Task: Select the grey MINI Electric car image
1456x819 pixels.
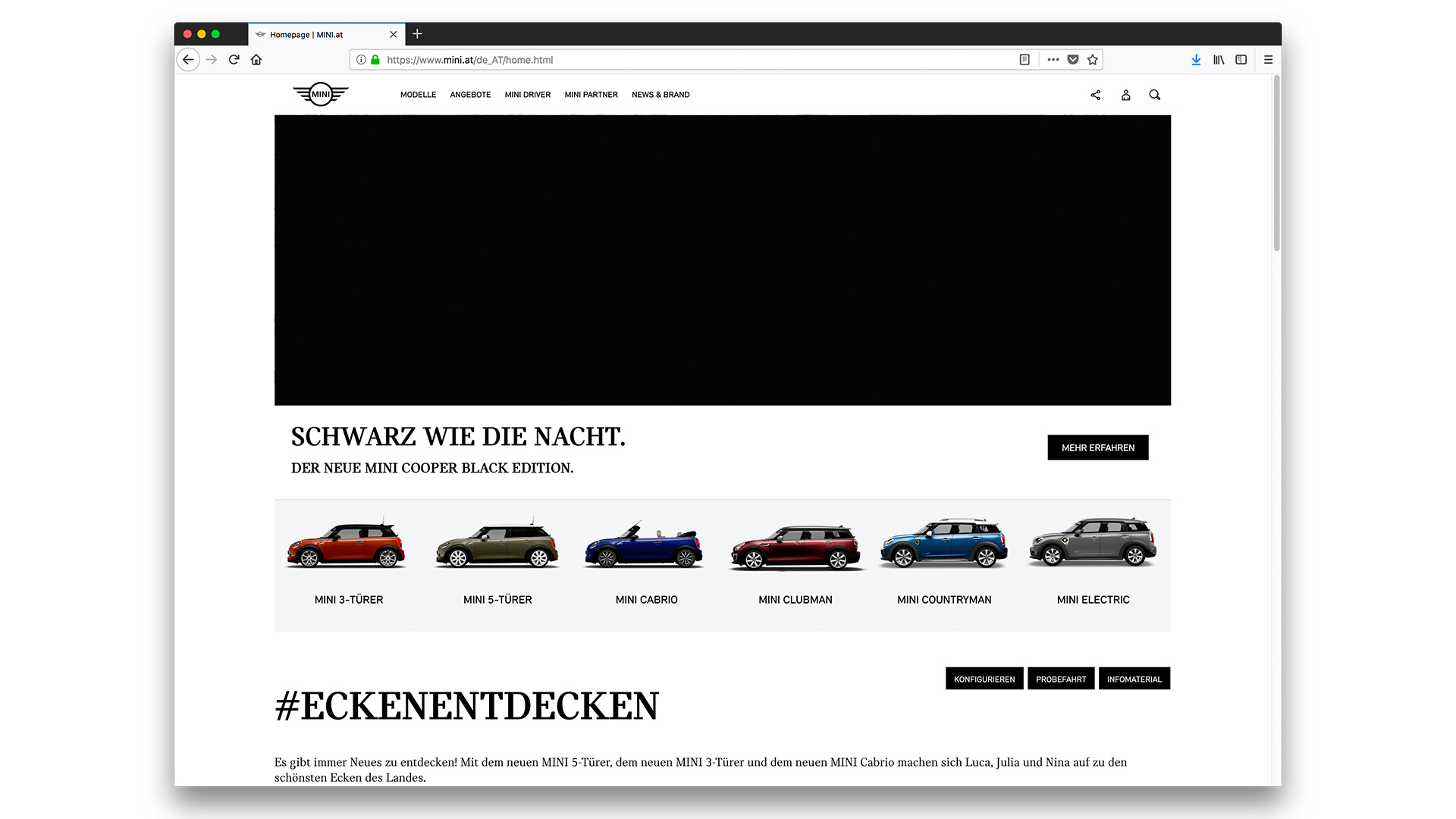Action: coord(1093,542)
